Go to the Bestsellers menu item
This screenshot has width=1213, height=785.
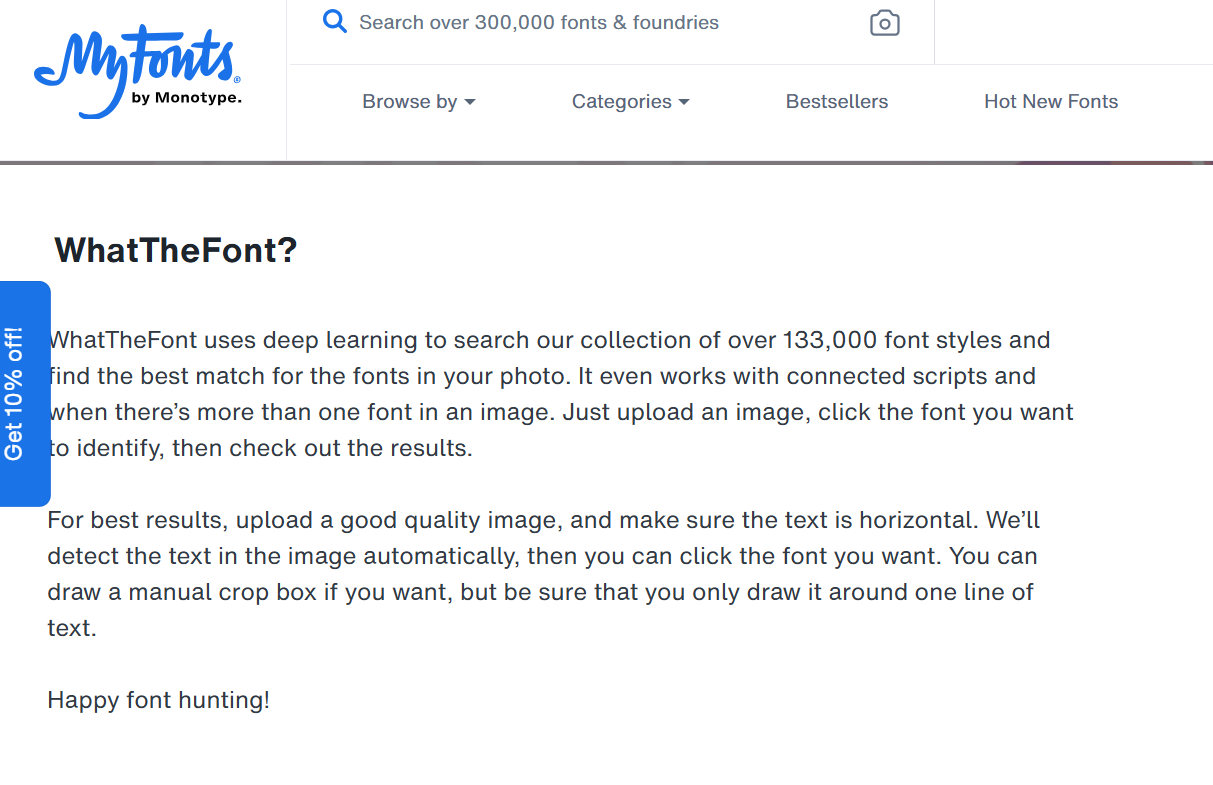837,102
